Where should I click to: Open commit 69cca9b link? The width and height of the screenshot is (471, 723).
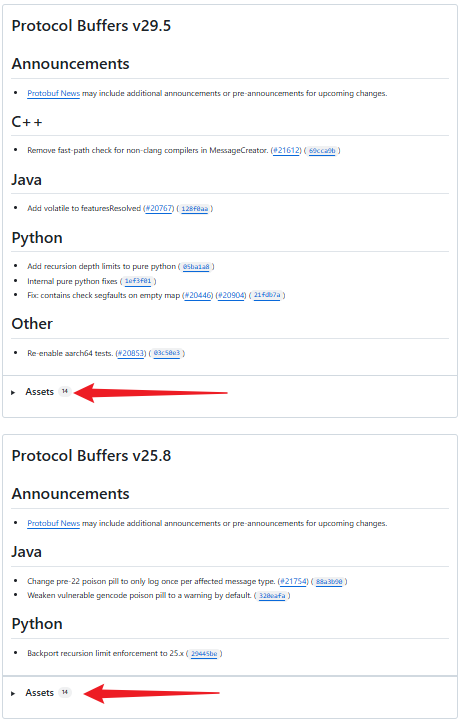[x=322, y=151]
